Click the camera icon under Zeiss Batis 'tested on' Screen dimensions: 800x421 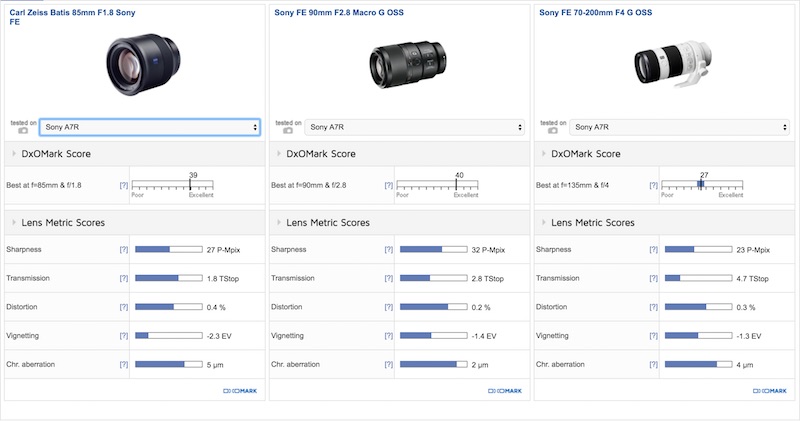click(x=23, y=131)
